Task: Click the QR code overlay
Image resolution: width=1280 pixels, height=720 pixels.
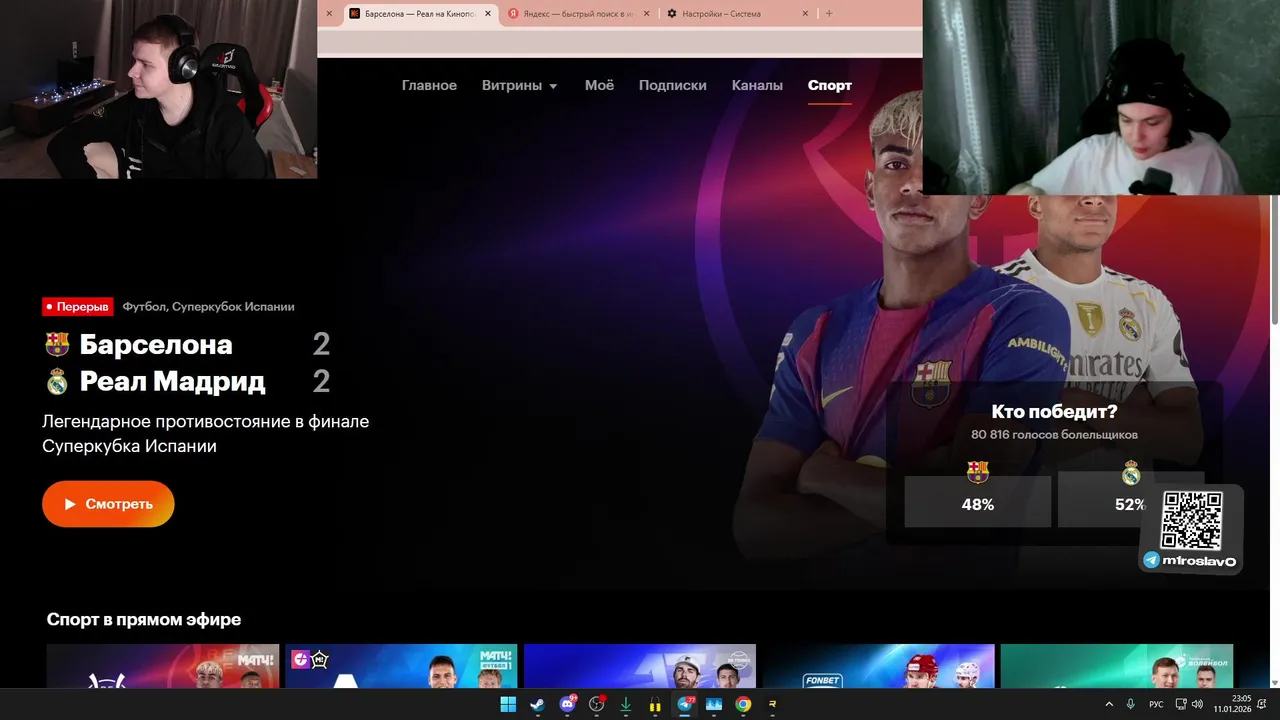Action: click(x=1191, y=520)
